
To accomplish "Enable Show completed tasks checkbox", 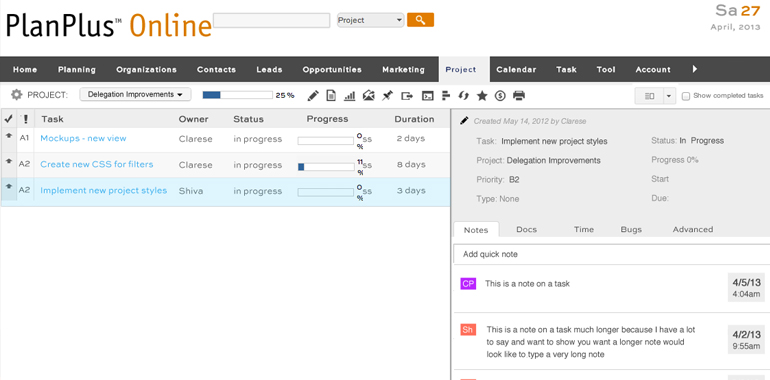I will click(x=686, y=96).
